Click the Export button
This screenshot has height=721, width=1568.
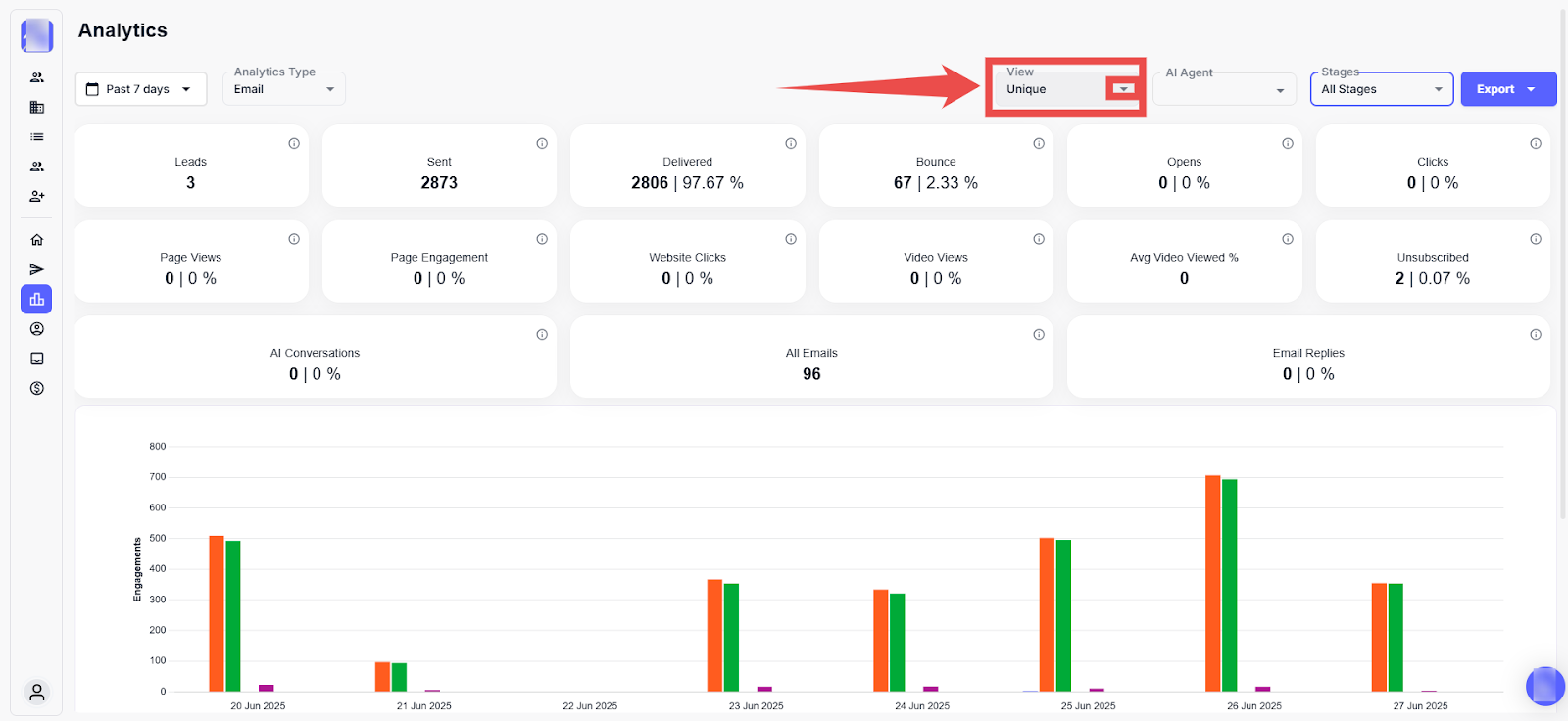click(1507, 89)
